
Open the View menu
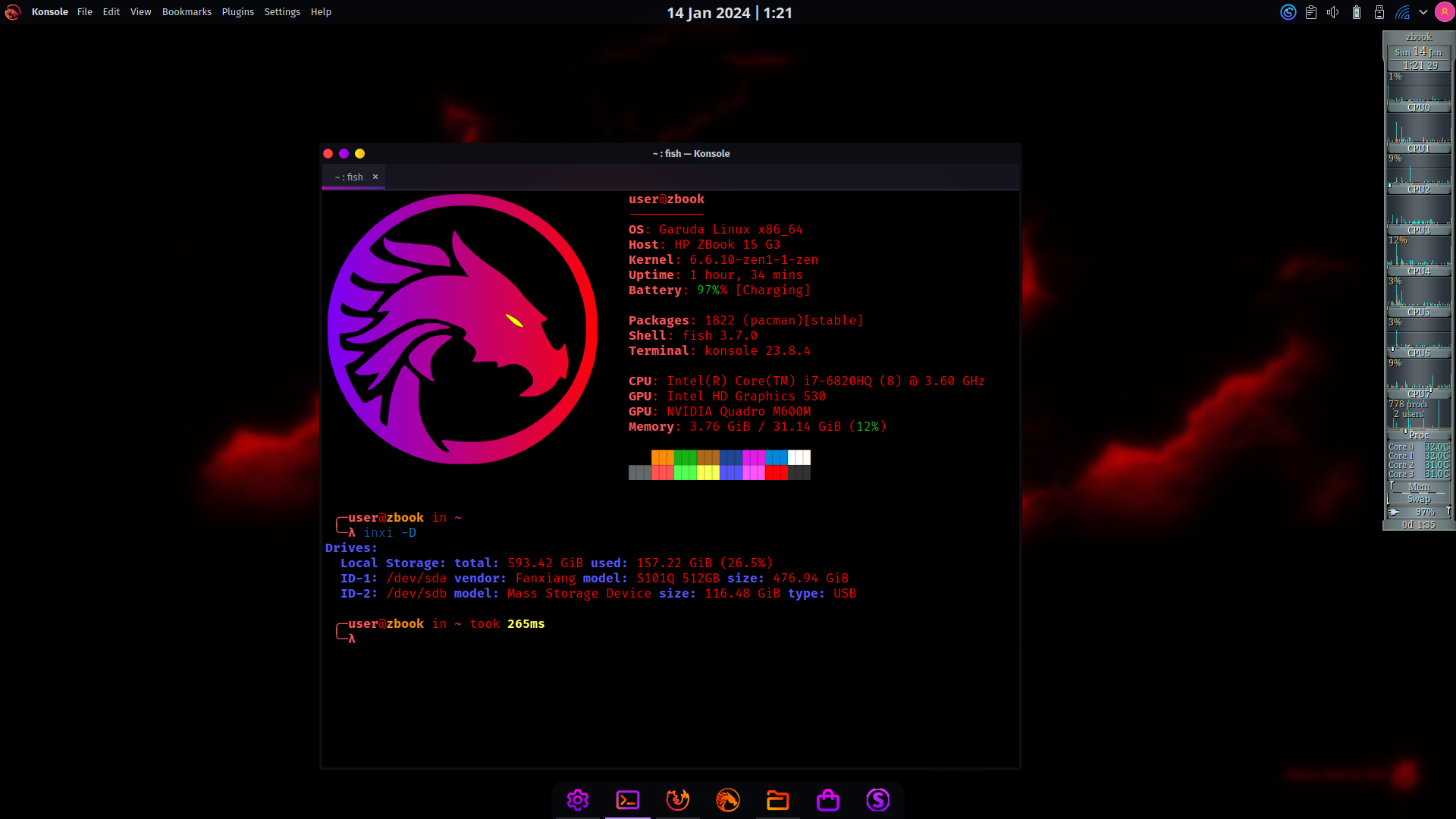pyautogui.click(x=140, y=12)
